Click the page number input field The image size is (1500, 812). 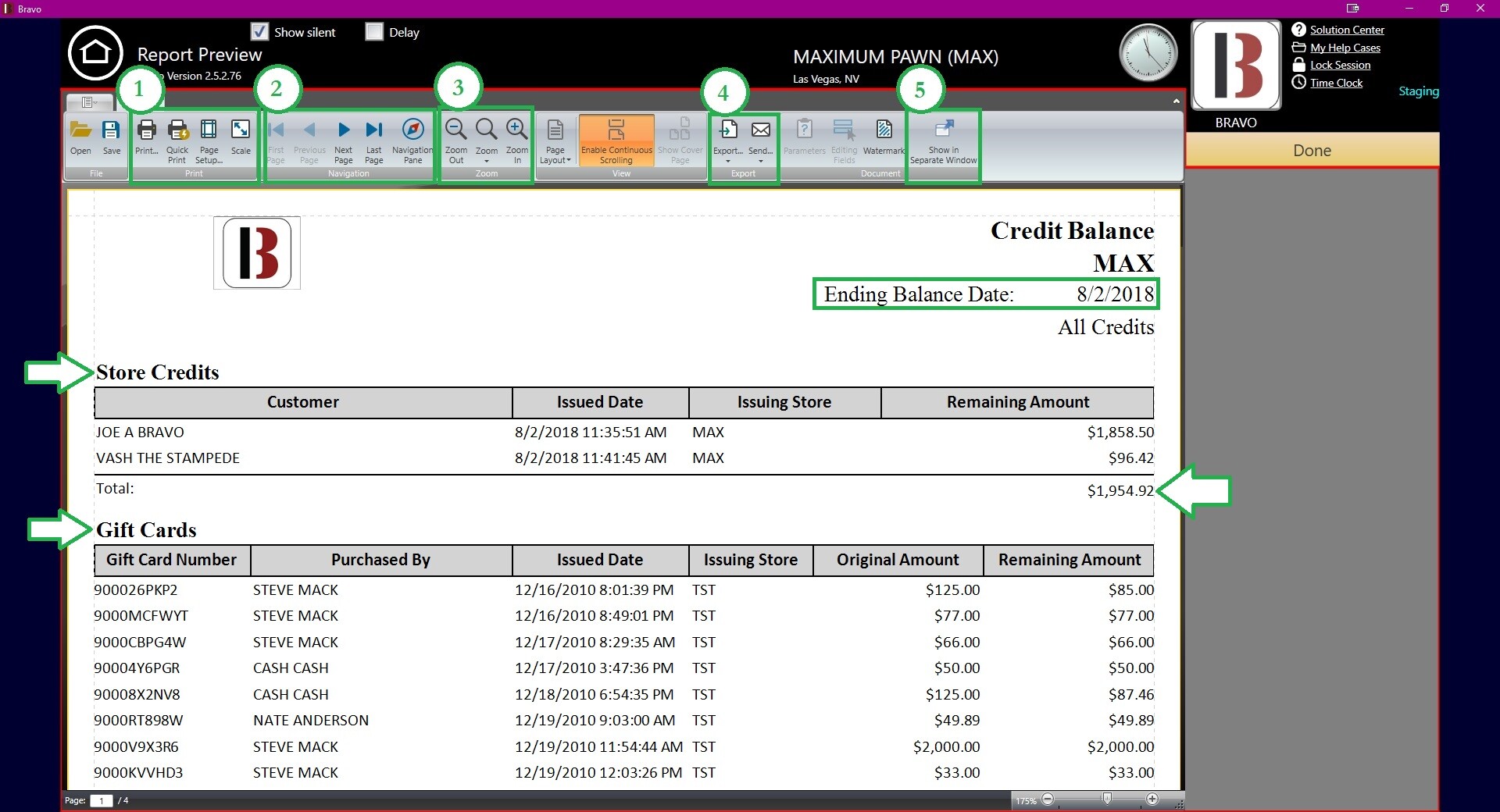(x=102, y=800)
